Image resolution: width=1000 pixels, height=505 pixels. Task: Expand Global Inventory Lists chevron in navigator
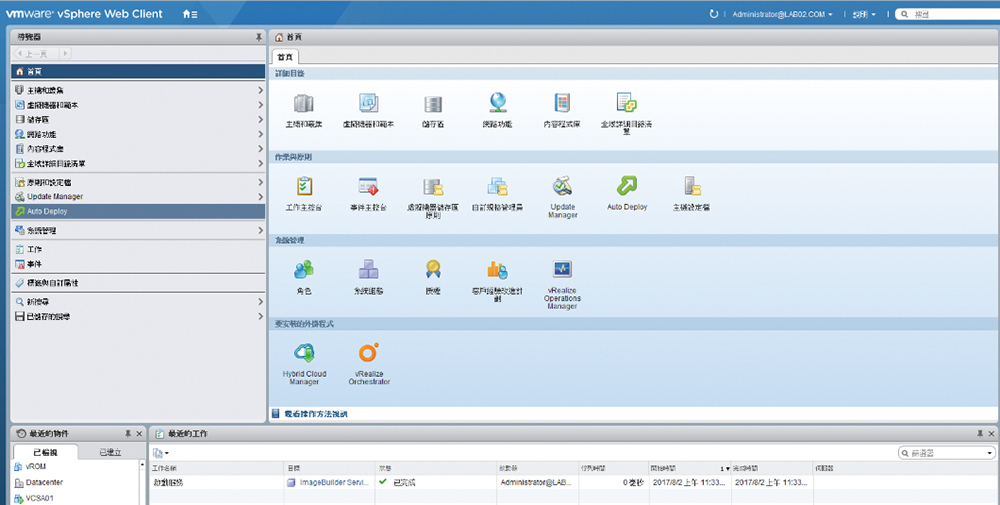pyautogui.click(x=260, y=164)
